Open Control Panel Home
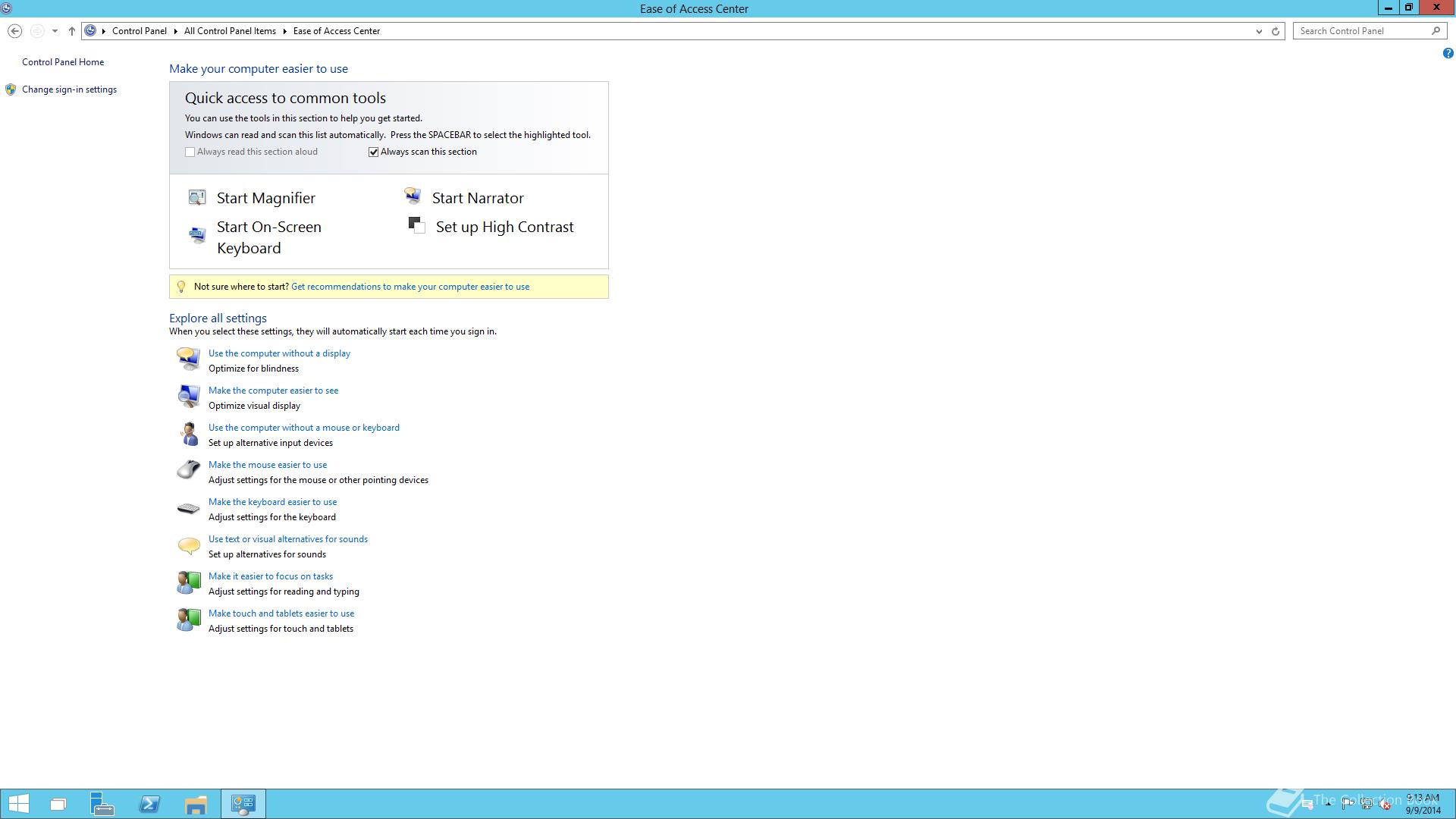 [63, 62]
